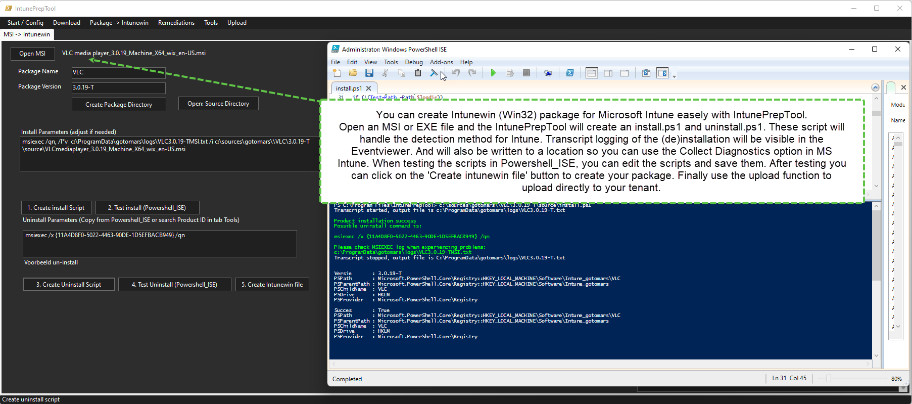Click the Uninstall Parameters text box
This screenshot has width=912, height=404.
coord(159,244)
